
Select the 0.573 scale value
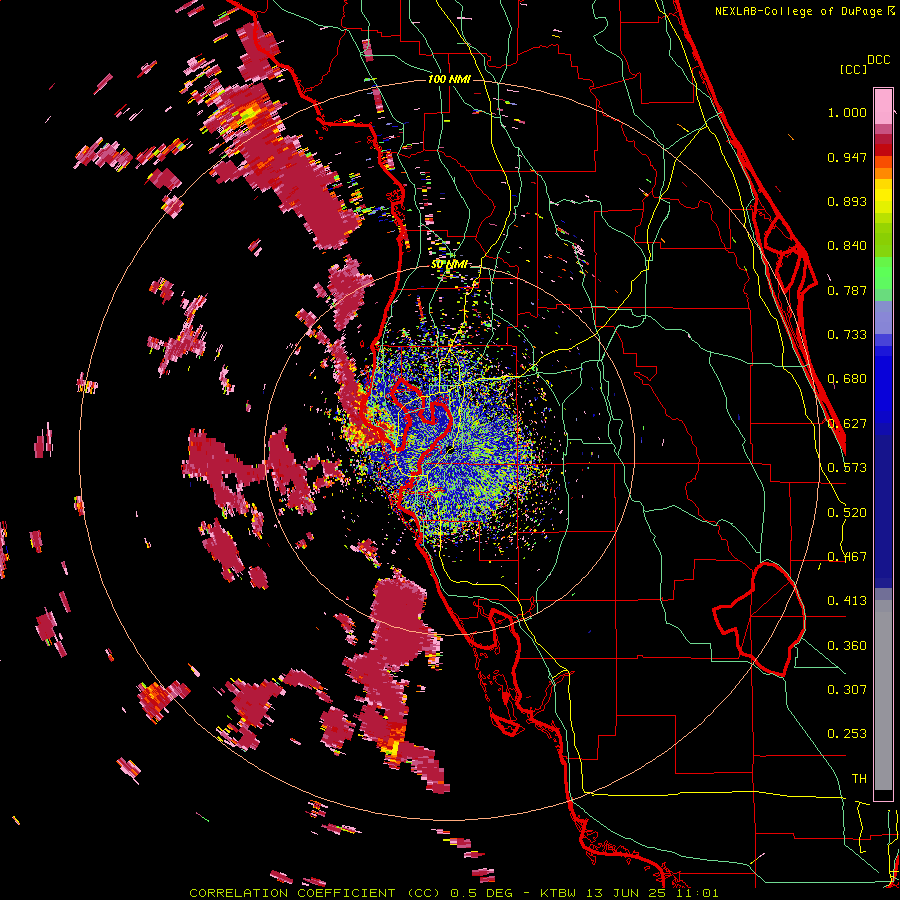click(x=847, y=468)
